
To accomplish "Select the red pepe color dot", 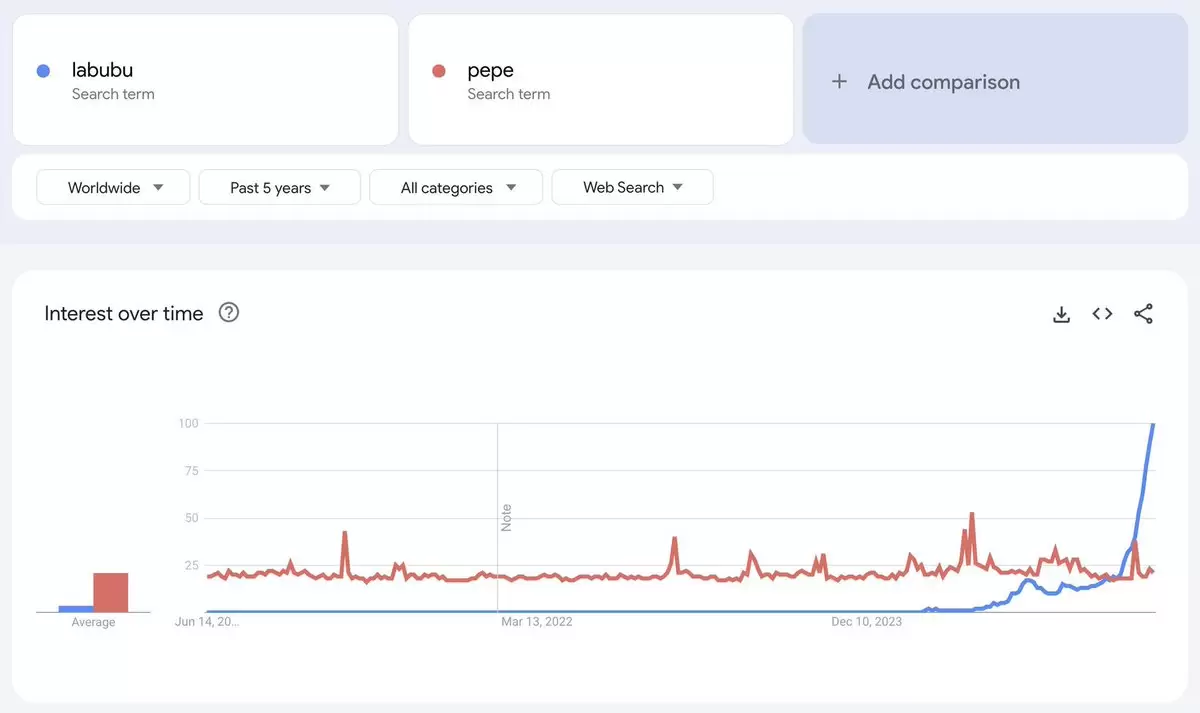I will tap(438, 71).
